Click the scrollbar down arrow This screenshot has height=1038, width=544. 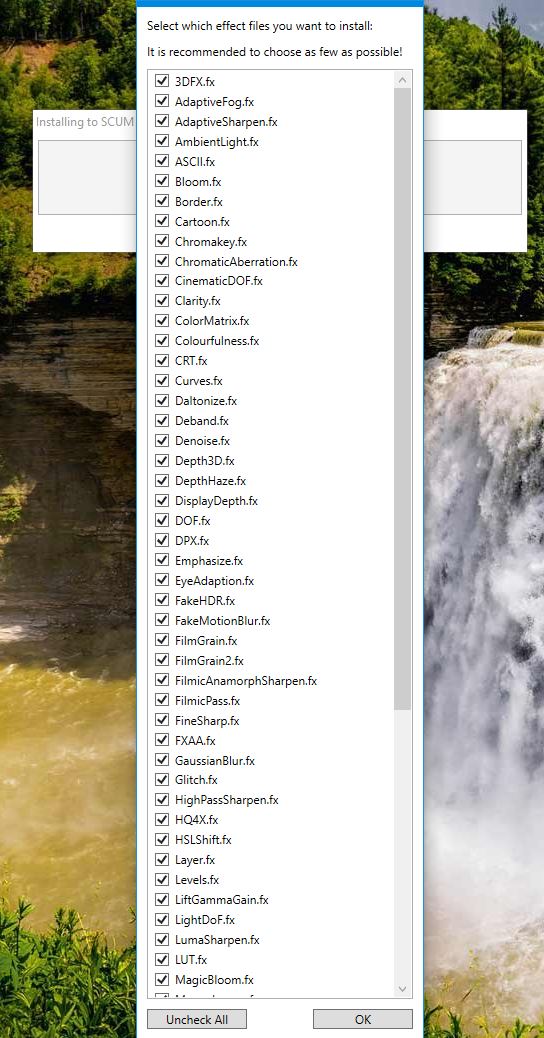pyautogui.click(x=402, y=989)
